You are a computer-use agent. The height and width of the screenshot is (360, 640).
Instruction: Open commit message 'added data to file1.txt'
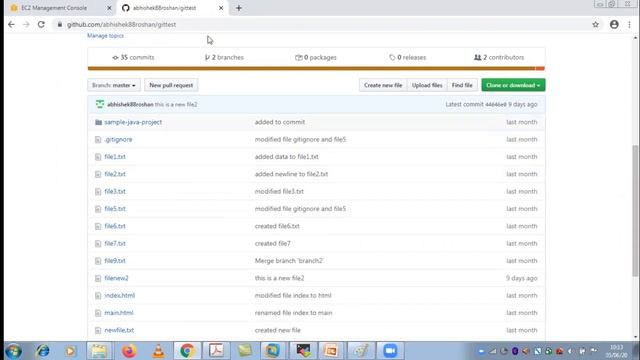(x=287, y=157)
